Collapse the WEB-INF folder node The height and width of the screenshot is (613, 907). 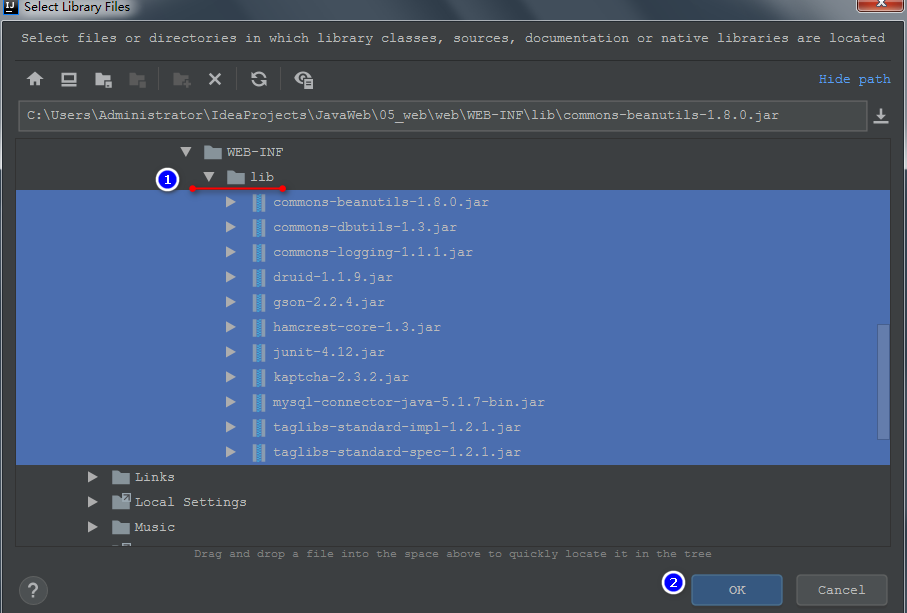[186, 152]
